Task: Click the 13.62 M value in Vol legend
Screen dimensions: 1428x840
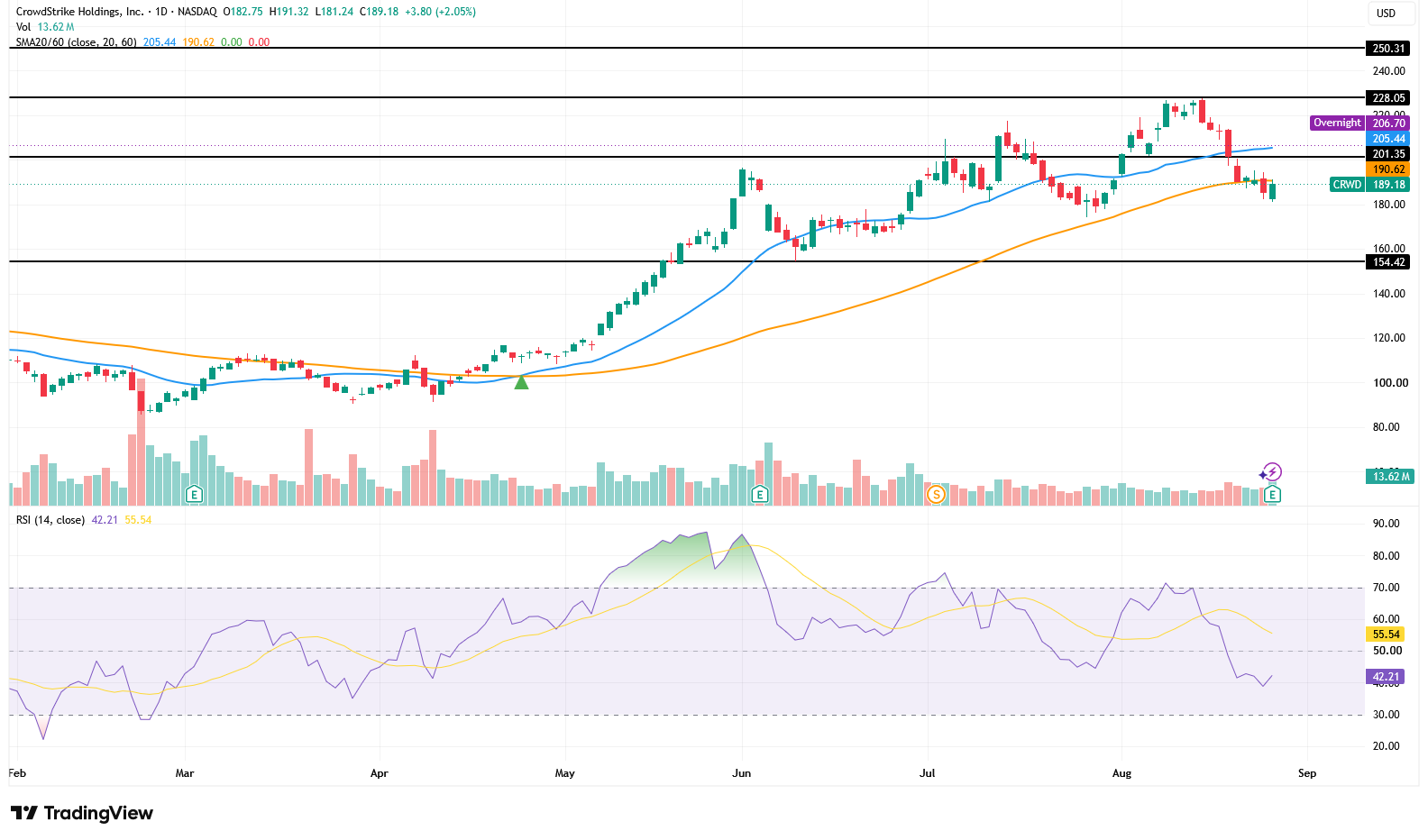Action: pyautogui.click(x=56, y=27)
